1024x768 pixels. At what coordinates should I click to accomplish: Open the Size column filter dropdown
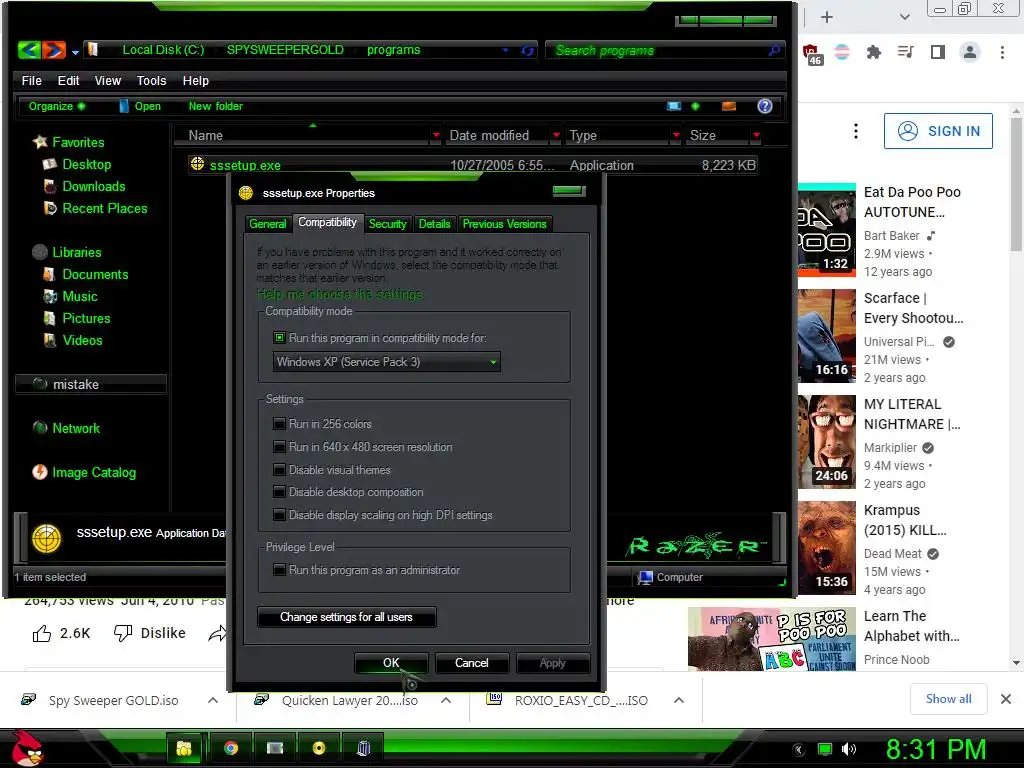click(756, 135)
